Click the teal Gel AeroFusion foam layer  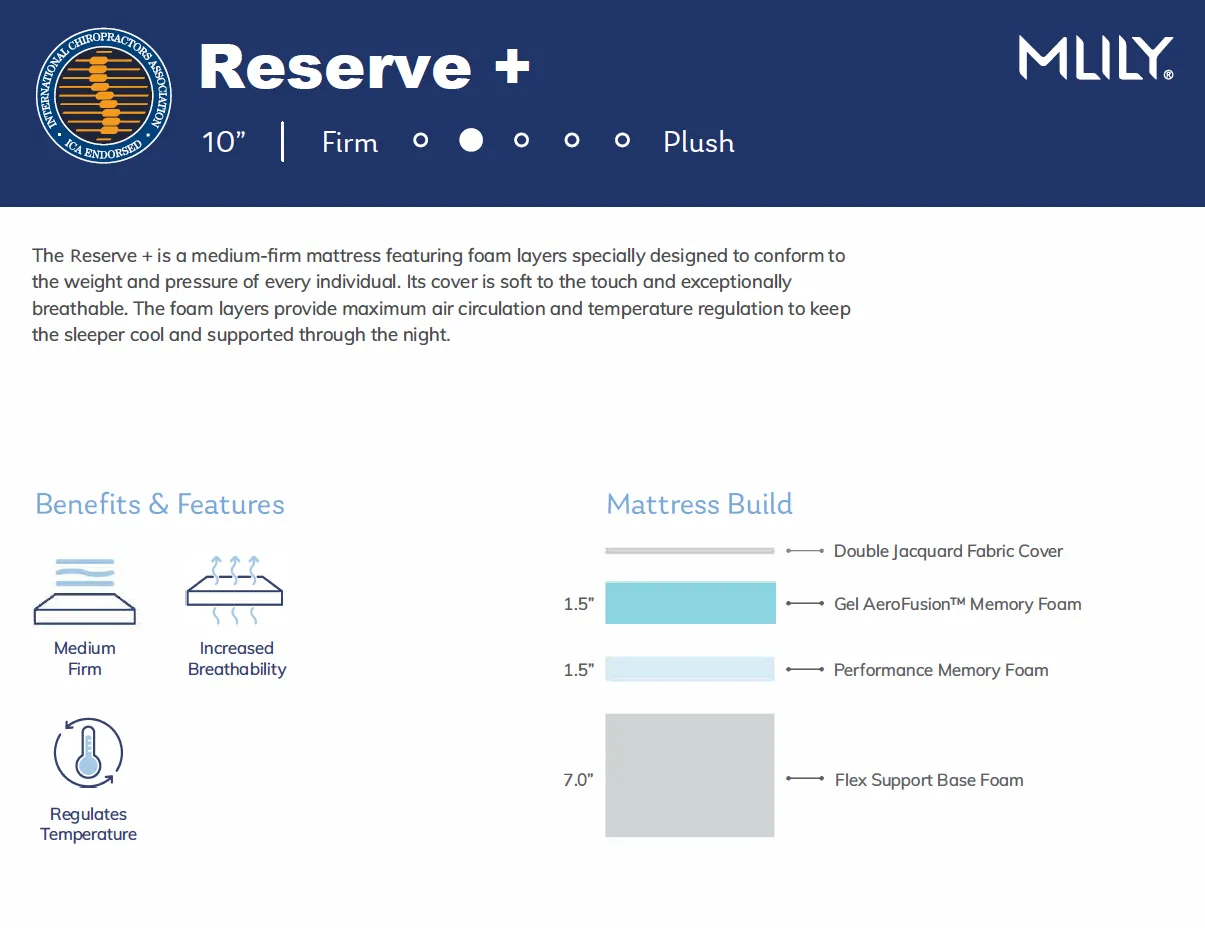[x=690, y=602]
